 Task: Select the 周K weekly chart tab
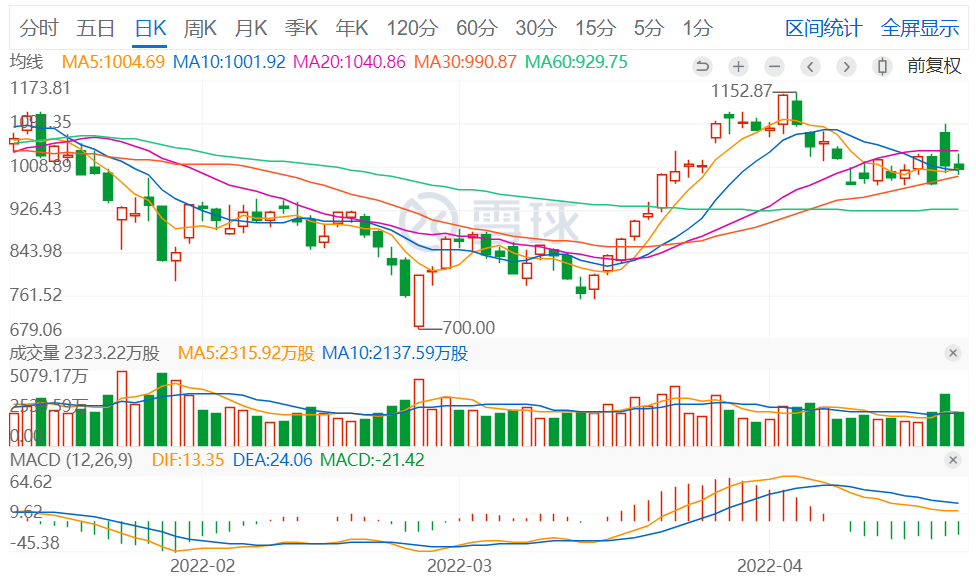pos(200,28)
